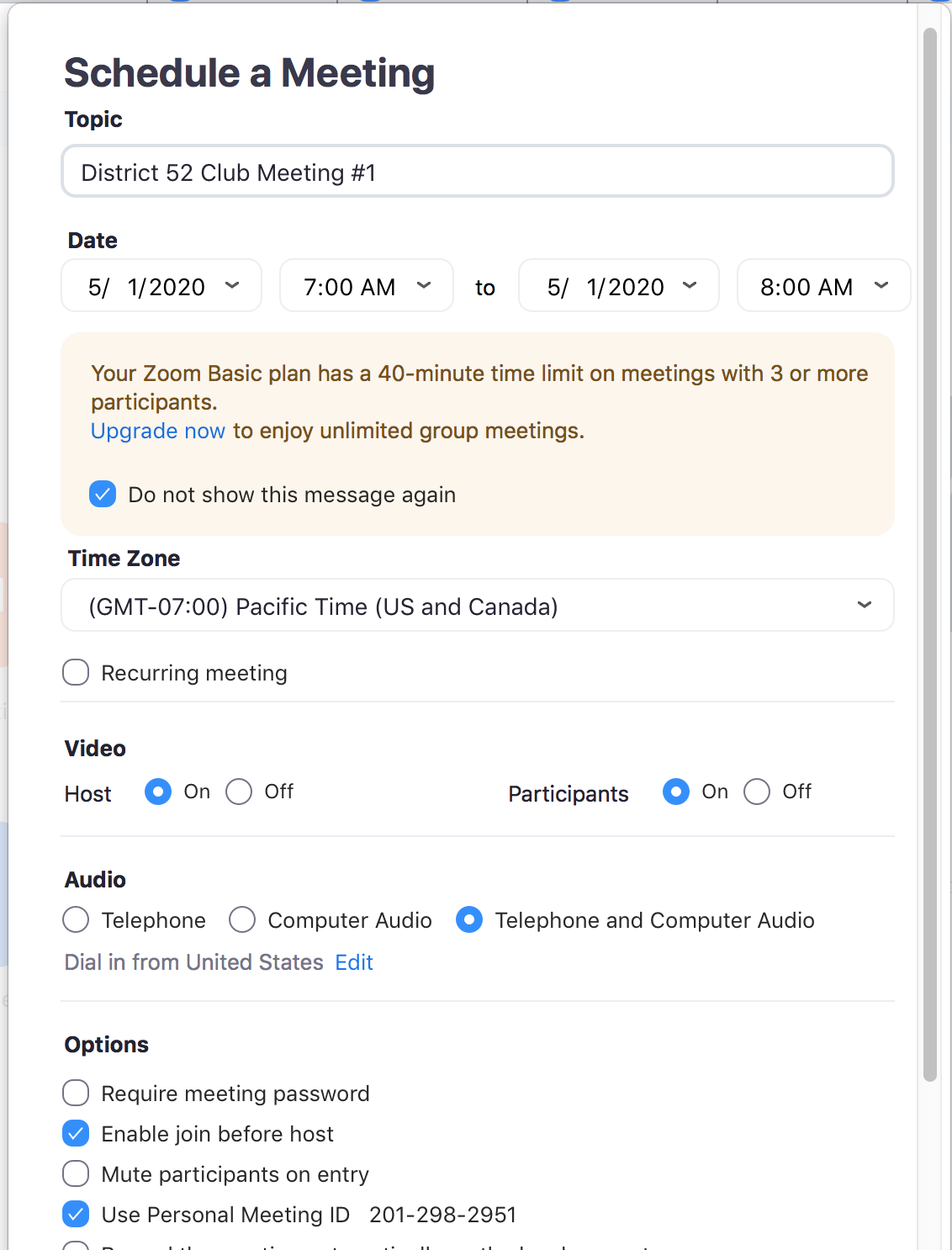Click the Upgrade now link
The width and height of the screenshot is (952, 1250).
click(158, 431)
